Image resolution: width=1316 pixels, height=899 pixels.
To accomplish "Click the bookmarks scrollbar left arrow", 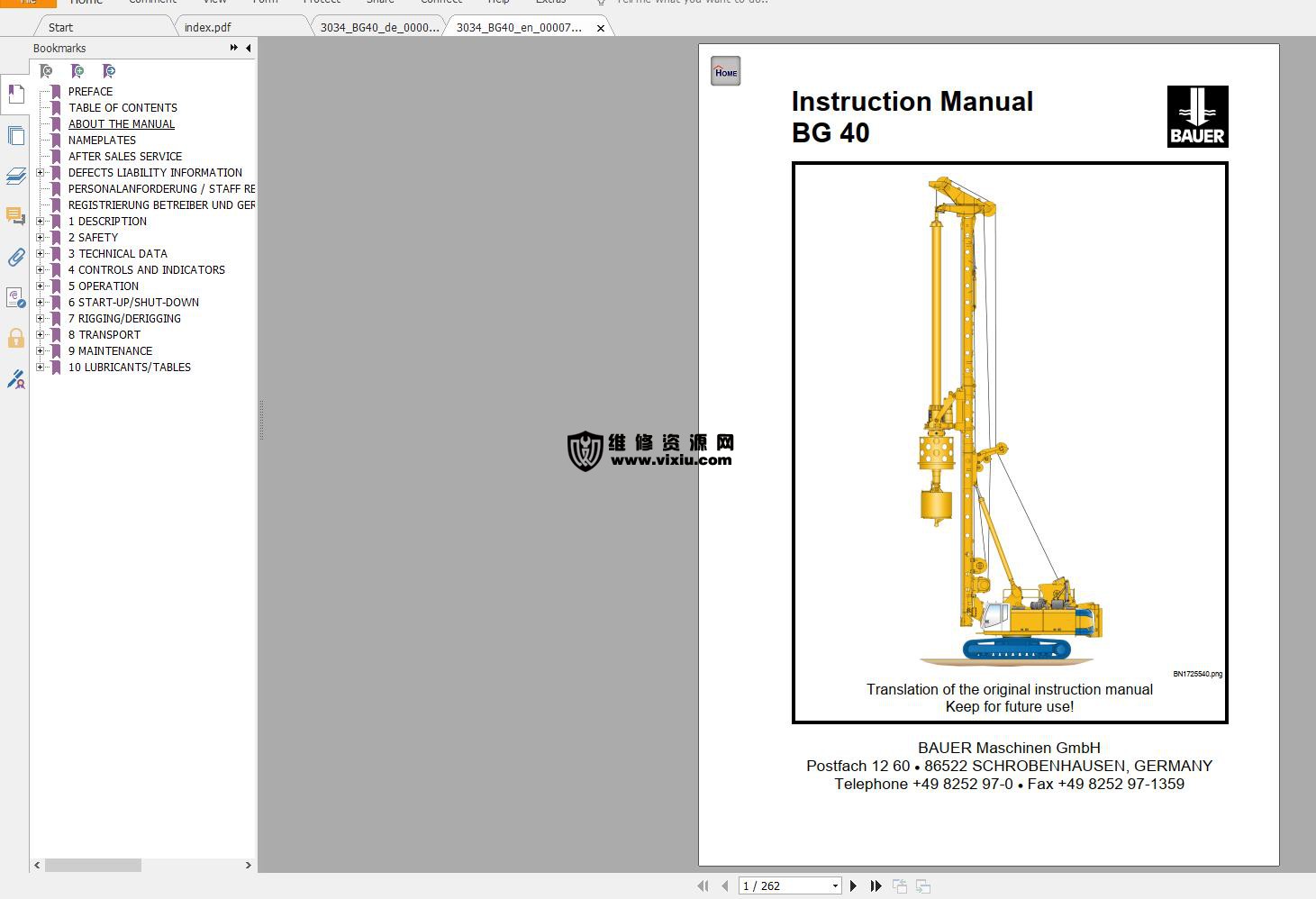I will point(37,865).
